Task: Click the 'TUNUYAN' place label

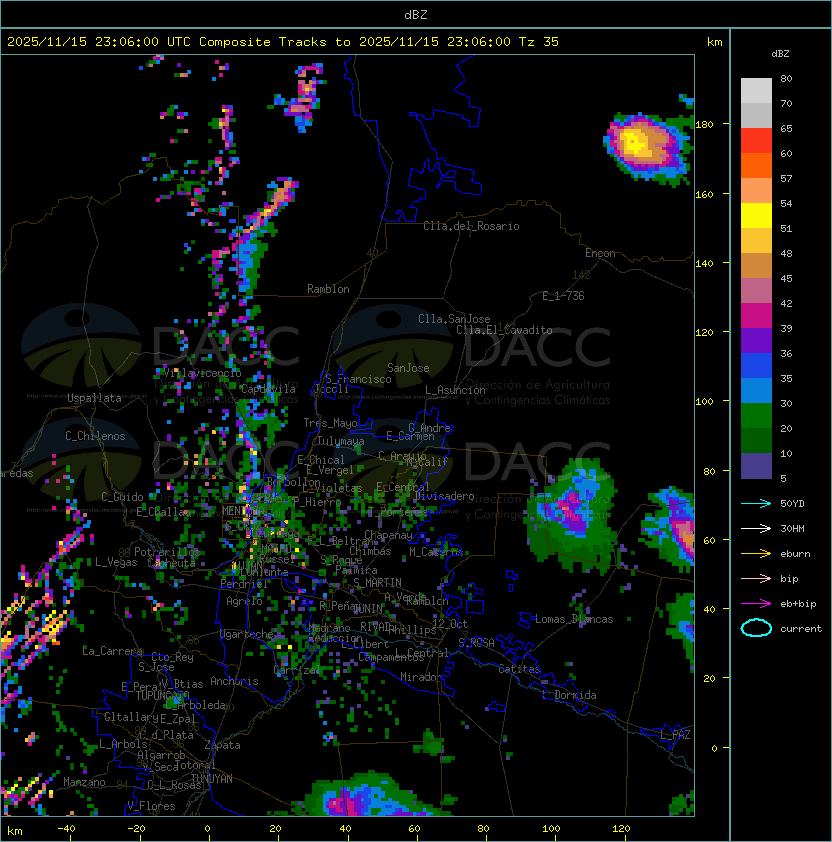Action: pos(212,779)
